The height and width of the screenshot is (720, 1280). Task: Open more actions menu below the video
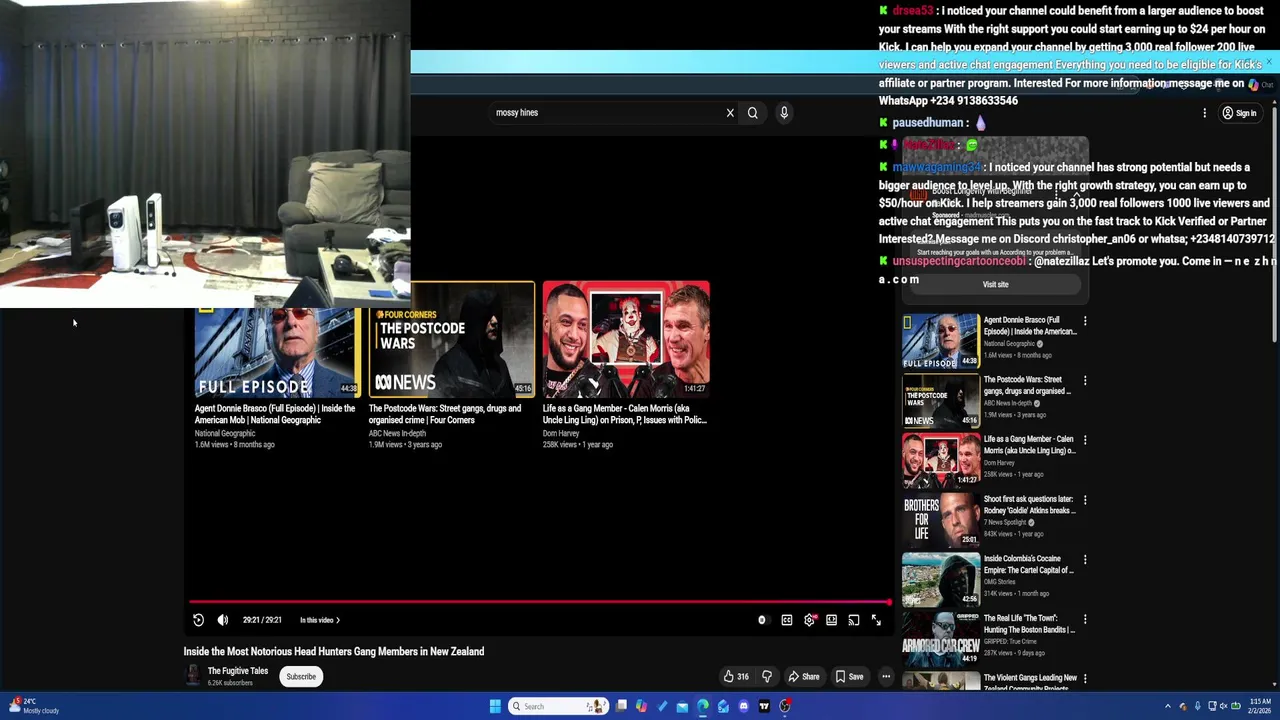pyautogui.click(x=886, y=677)
